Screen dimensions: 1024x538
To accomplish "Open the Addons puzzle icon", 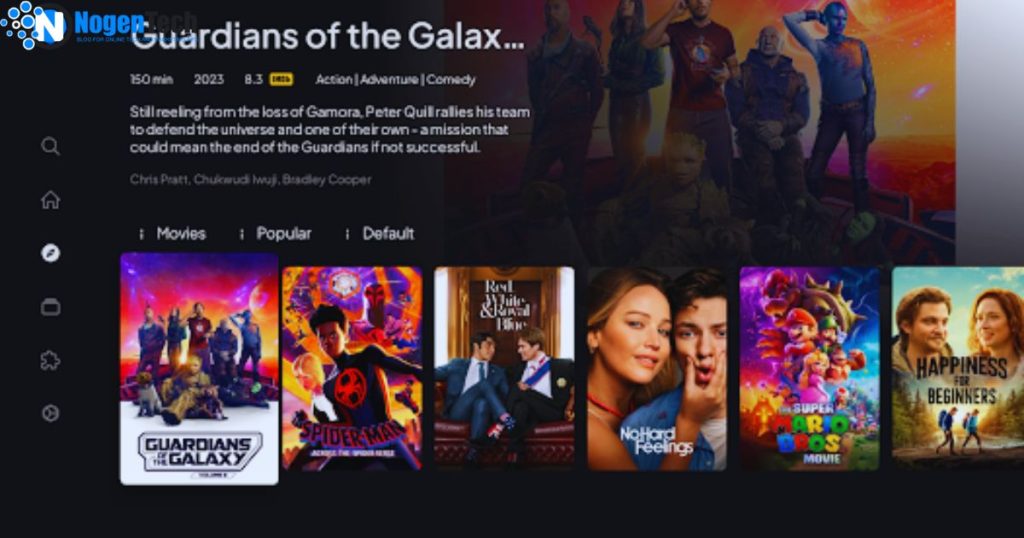I will [x=50, y=360].
